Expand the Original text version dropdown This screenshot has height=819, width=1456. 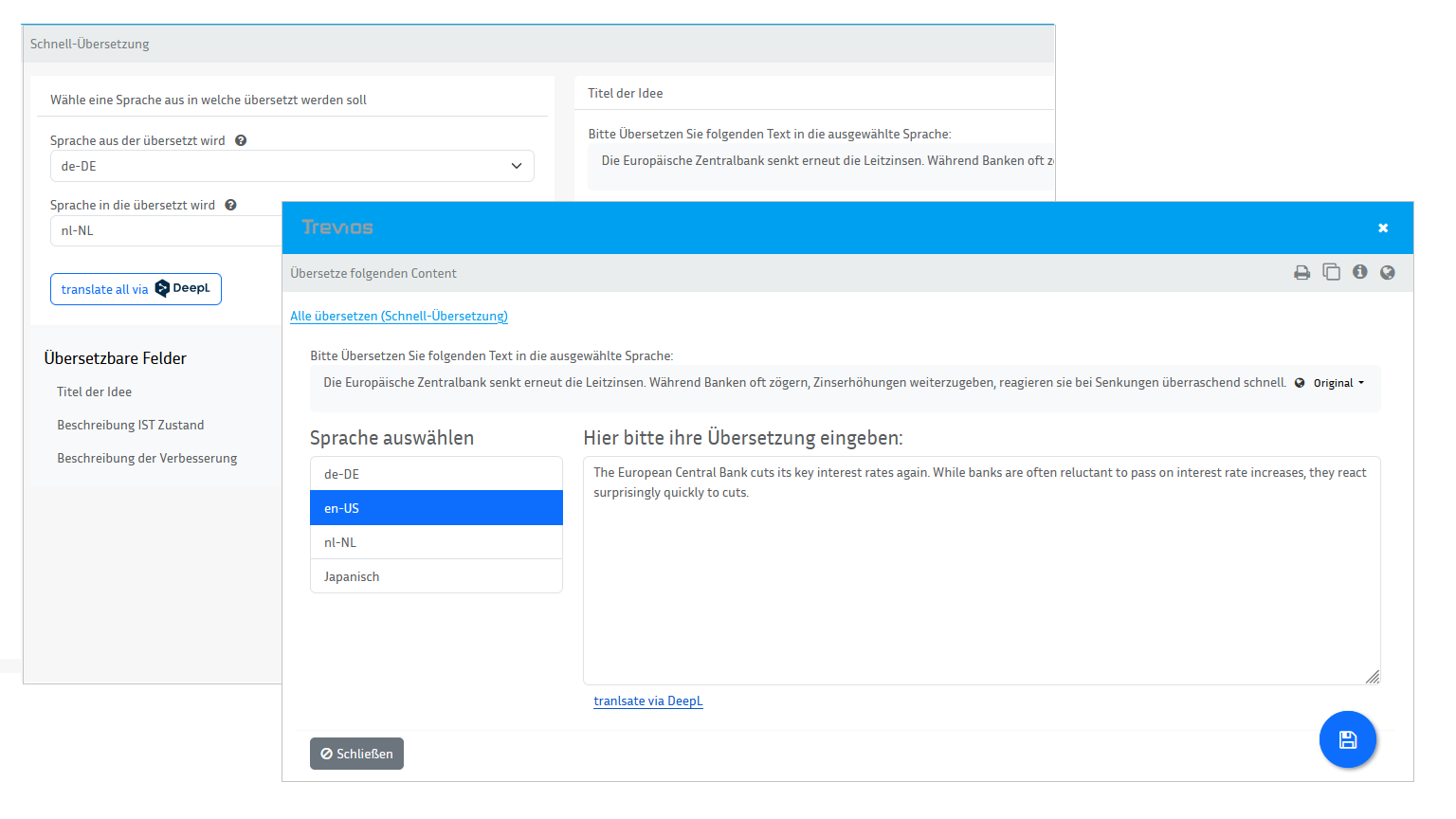[1336, 383]
